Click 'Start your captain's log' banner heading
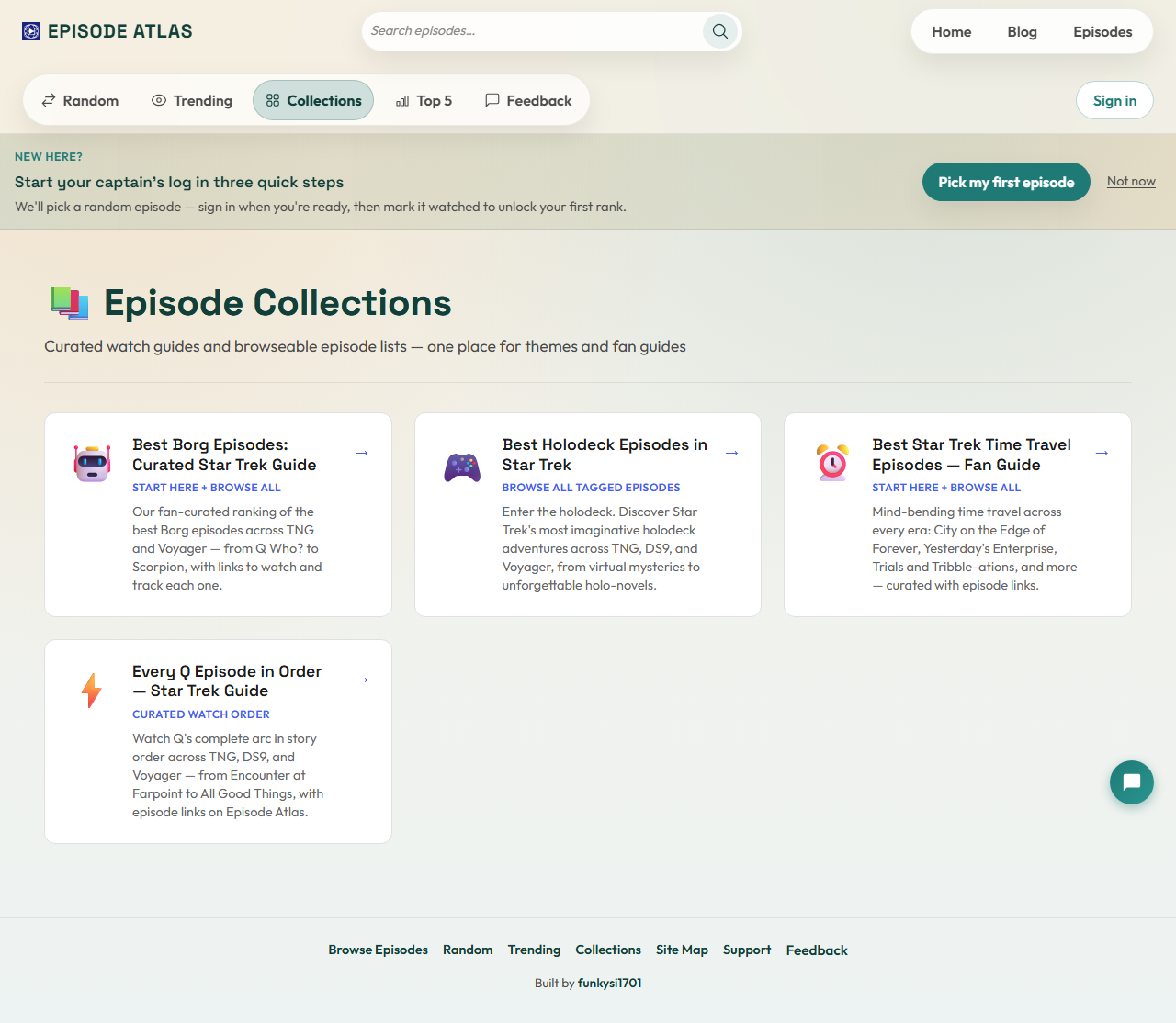This screenshot has width=1176, height=1023. (x=179, y=182)
